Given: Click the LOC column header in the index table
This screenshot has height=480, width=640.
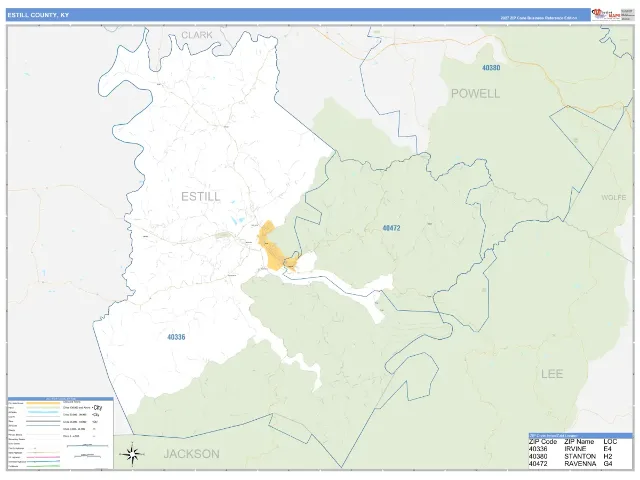Looking at the screenshot, I should pos(610,442).
